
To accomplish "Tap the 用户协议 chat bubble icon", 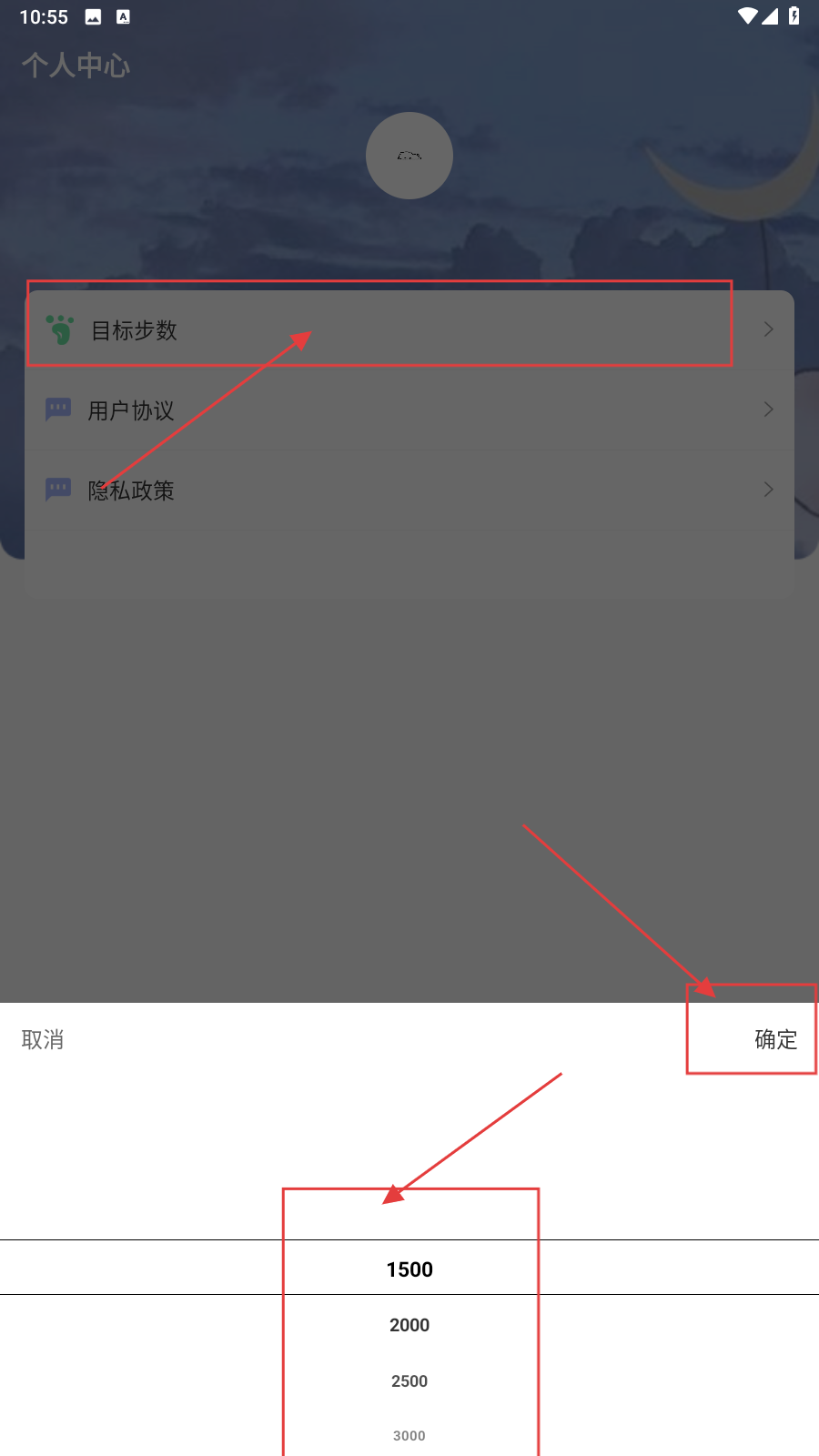I will pyautogui.click(x=58, y=409).
